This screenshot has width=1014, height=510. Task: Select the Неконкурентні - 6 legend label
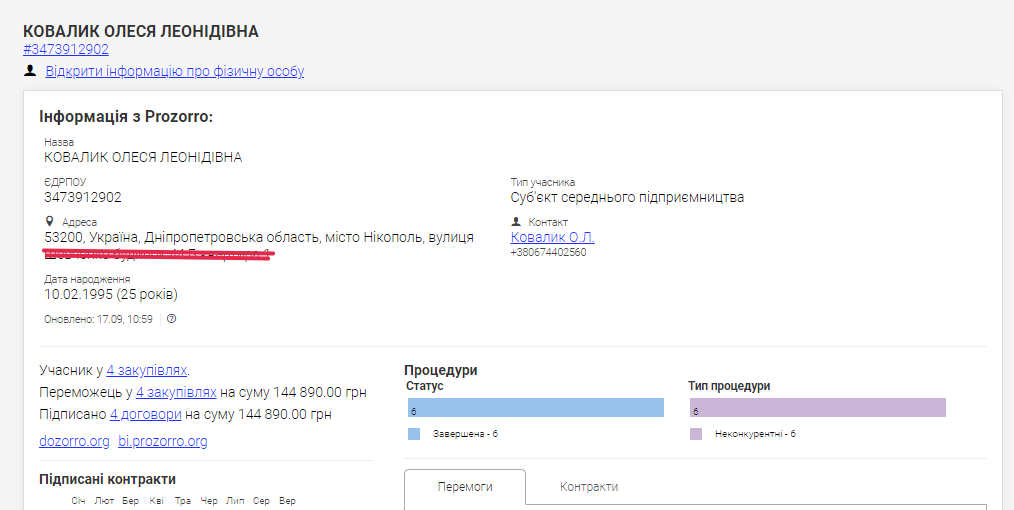click(x=755, y=434)
